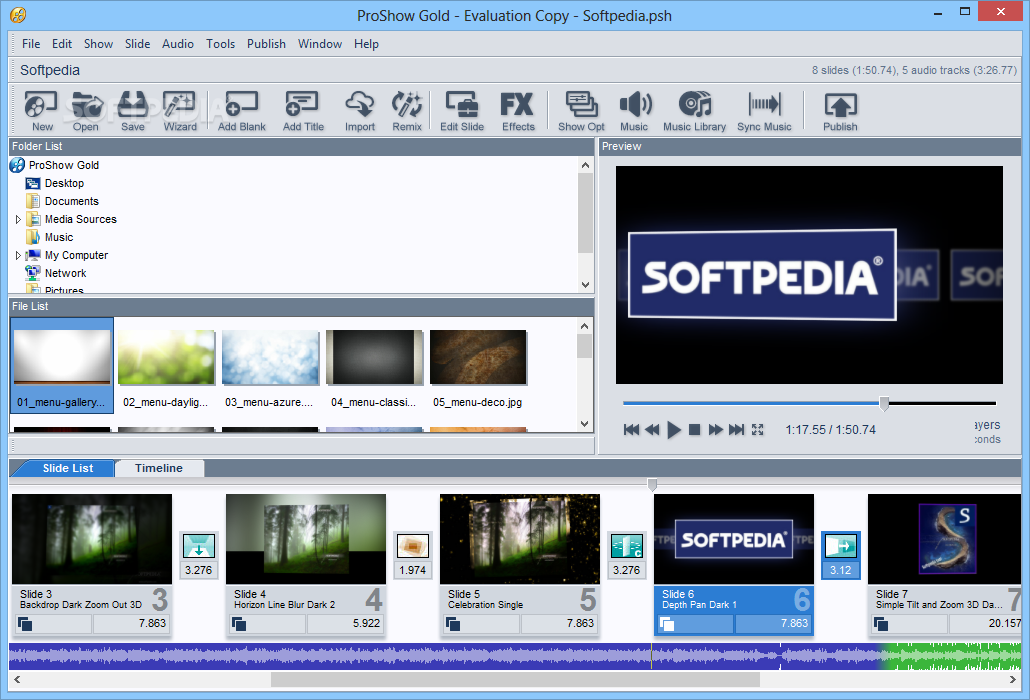Open transition icon after Slide 3

(x=198, y=546)
